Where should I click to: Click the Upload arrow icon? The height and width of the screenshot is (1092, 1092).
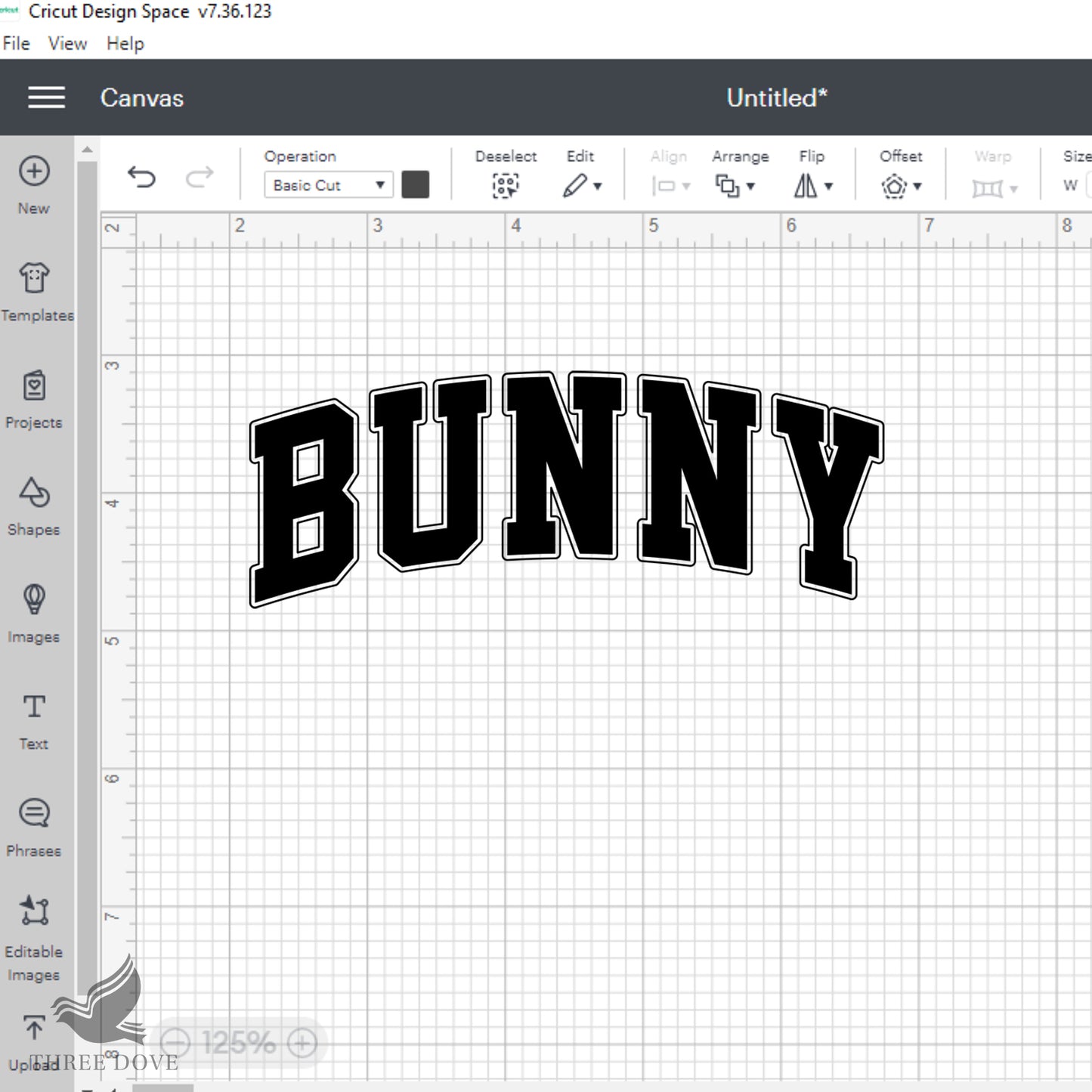coord(34,1027)
